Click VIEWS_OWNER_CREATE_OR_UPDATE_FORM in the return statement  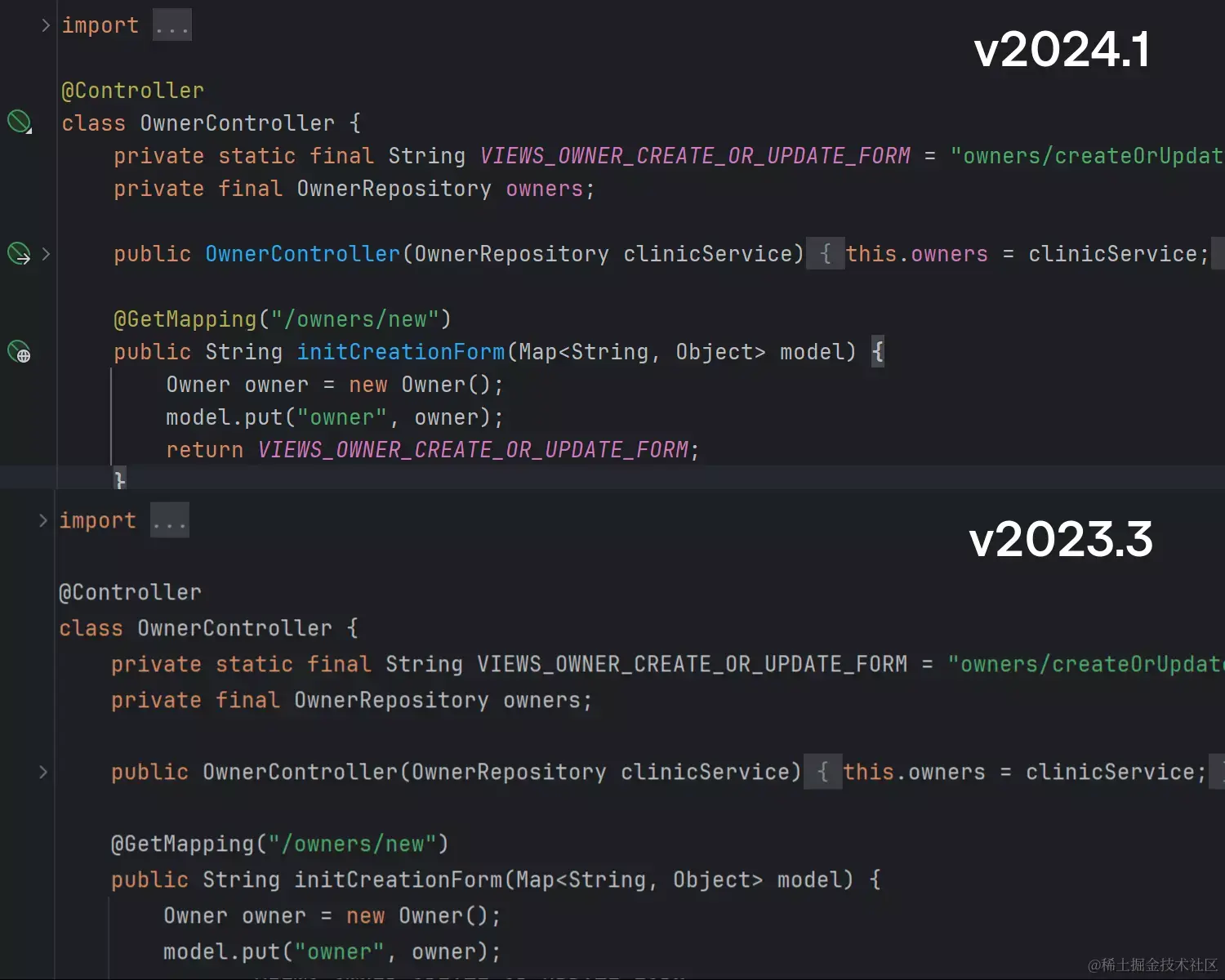[x=472, y=449]
